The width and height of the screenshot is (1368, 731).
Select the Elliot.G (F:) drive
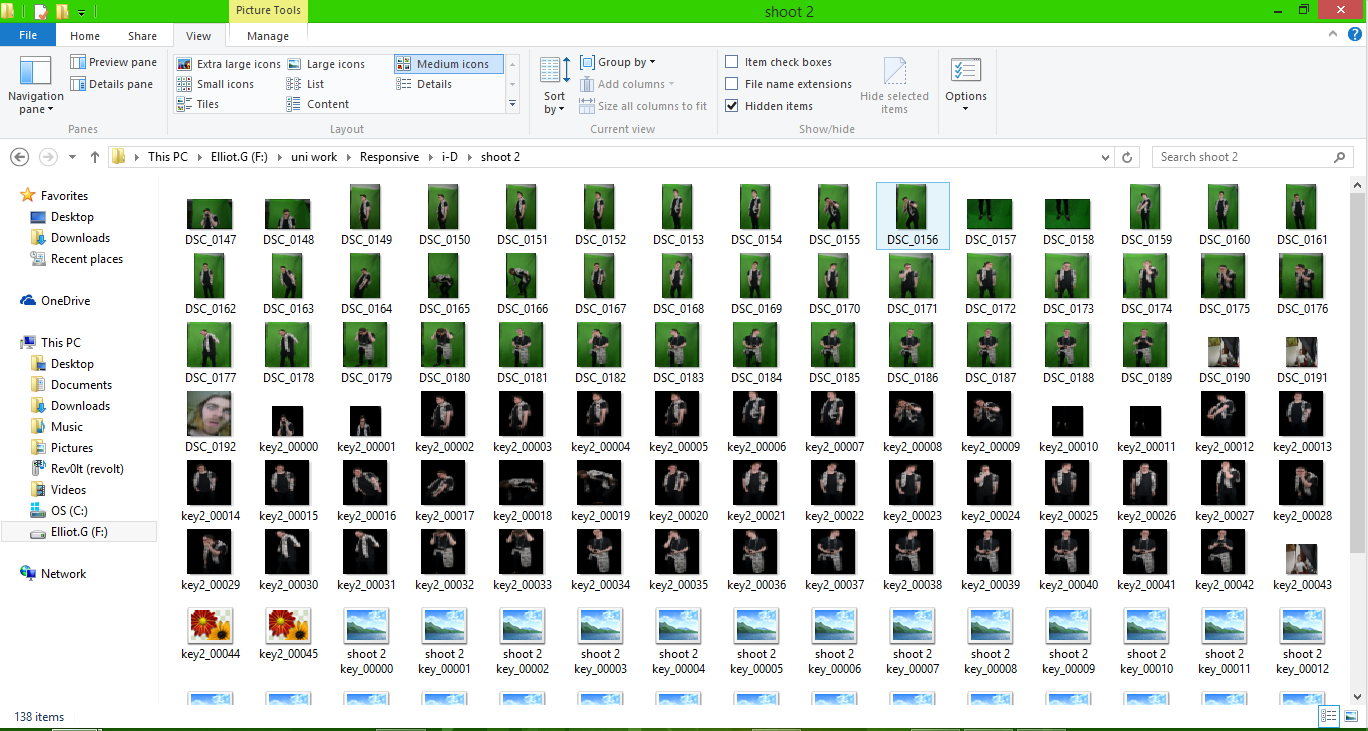[x=79, y=532]
